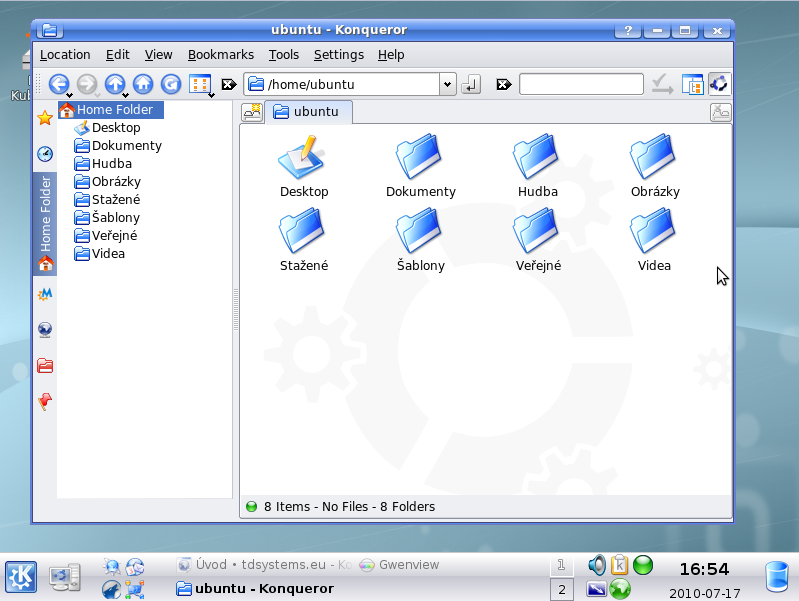Open Bookmarks sidebar star icon
The width and height of the screenshot is (799, 601).
pos(45,118)
